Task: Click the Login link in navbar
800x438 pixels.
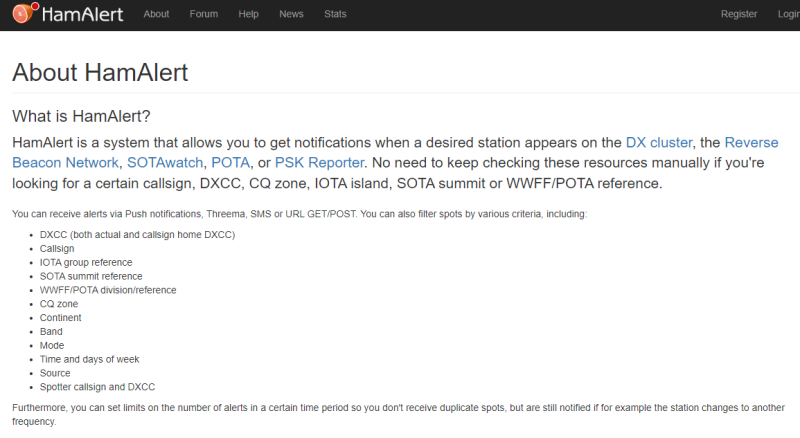Action: point(787,14)
